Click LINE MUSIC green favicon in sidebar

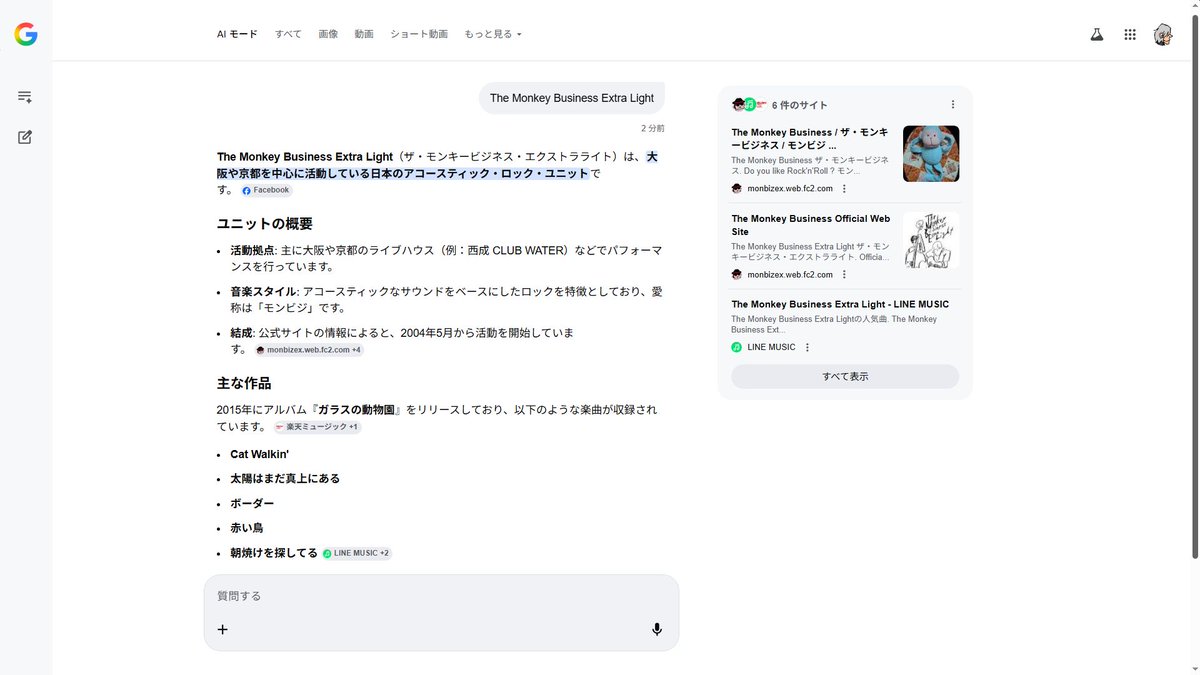(x=737, y=347)
